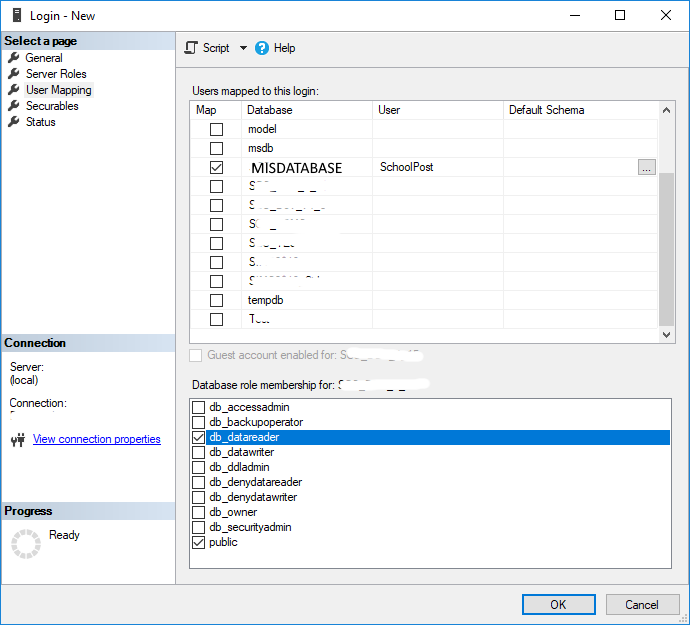
Task: Enable the db_backupoperator role
Action: pos(198,422)
